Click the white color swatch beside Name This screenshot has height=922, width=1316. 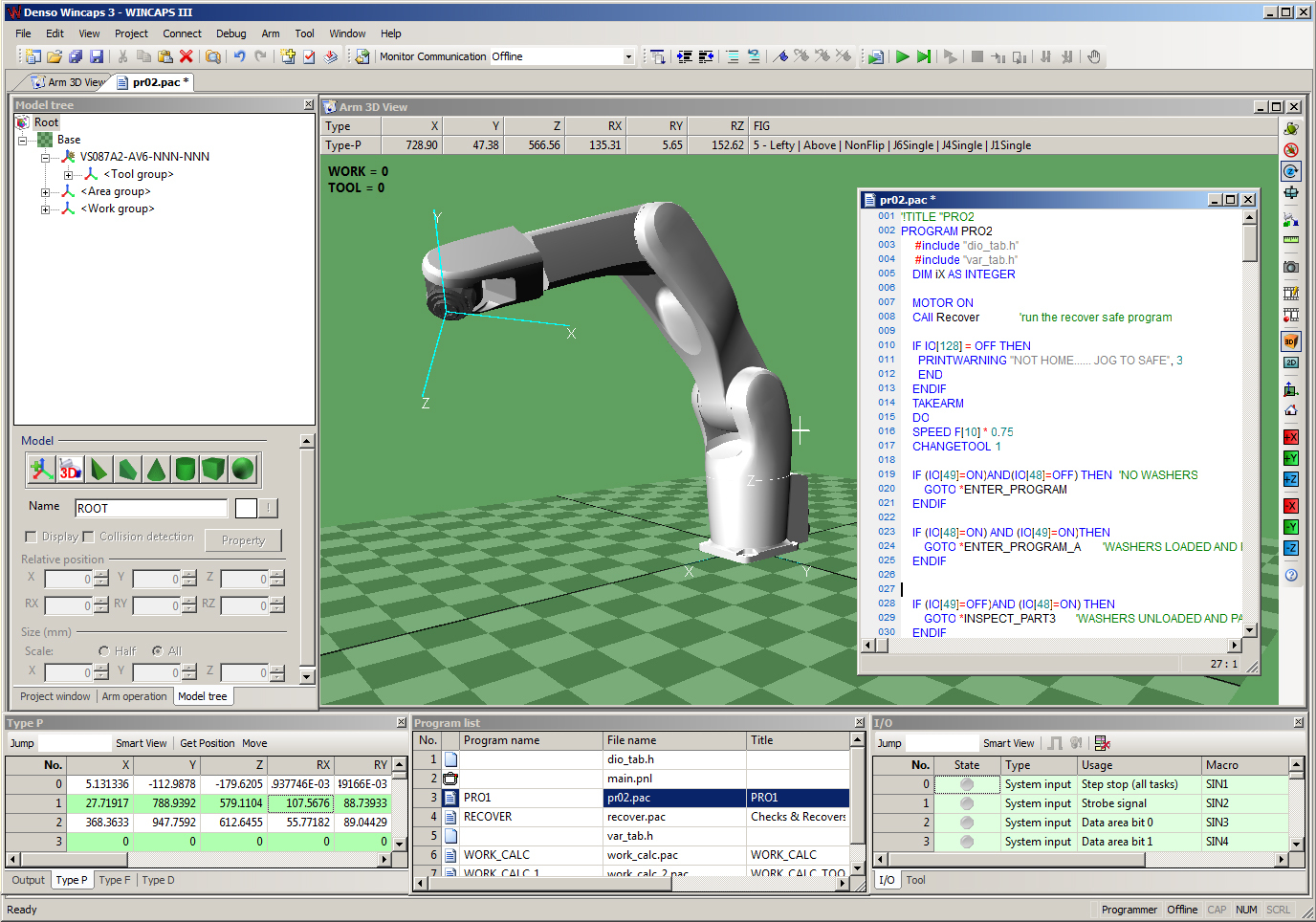click(x=246, y=508)
